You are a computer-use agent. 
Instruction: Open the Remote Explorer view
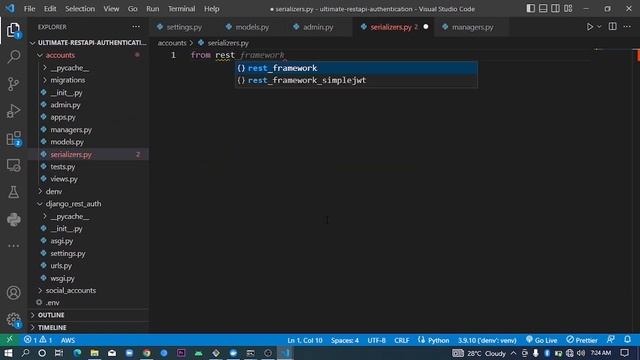[13, 165]
